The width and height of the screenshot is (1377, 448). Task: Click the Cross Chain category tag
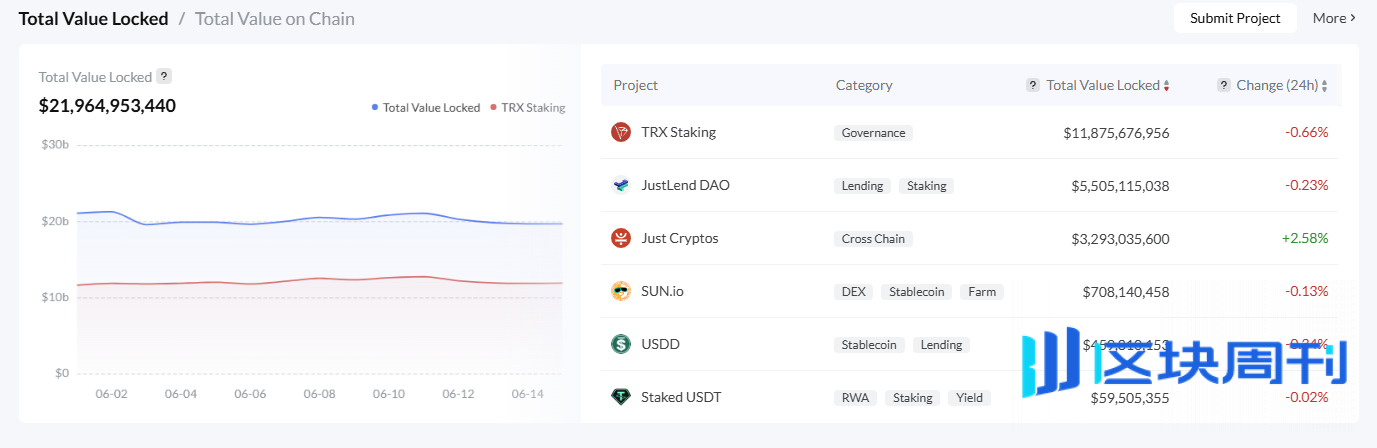(x=874, y=239)
